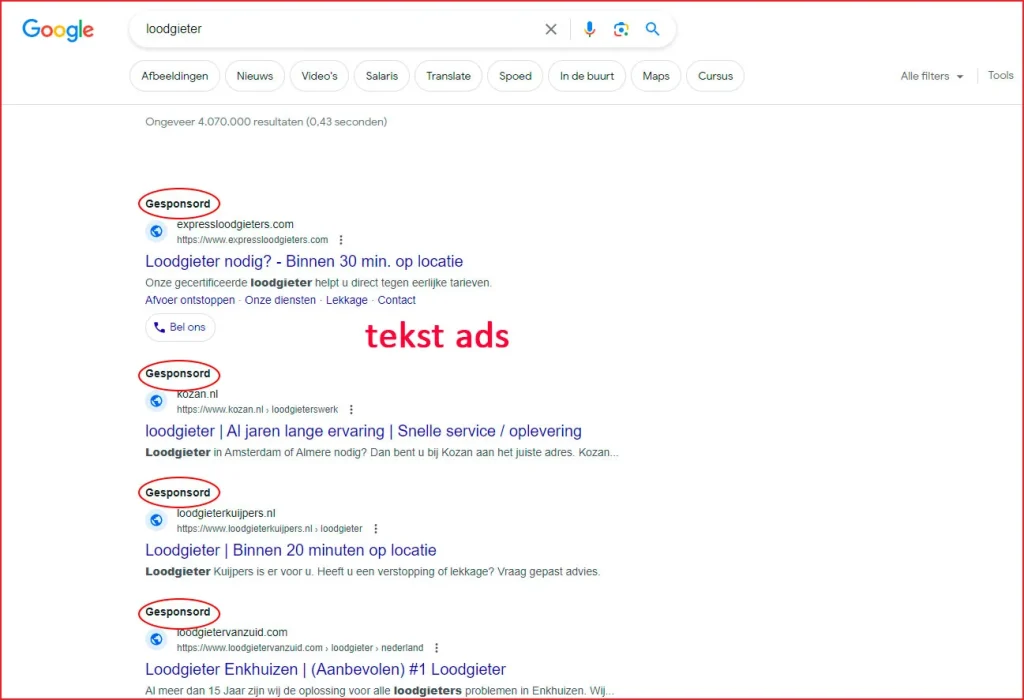Switch to the Nieuws filter chip

(254, 76)
